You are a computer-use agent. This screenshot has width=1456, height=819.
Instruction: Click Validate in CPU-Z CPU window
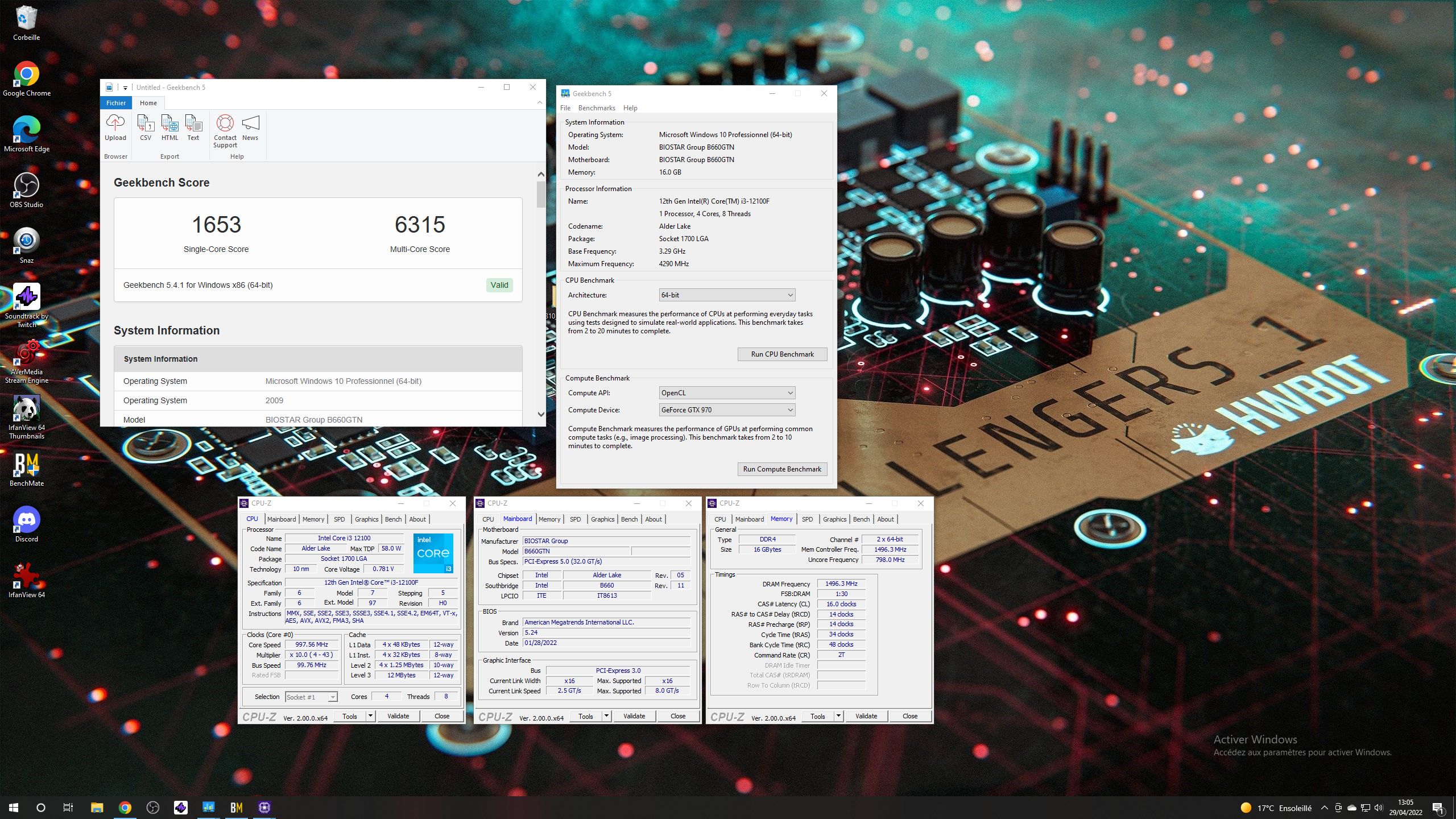[398, 716]
